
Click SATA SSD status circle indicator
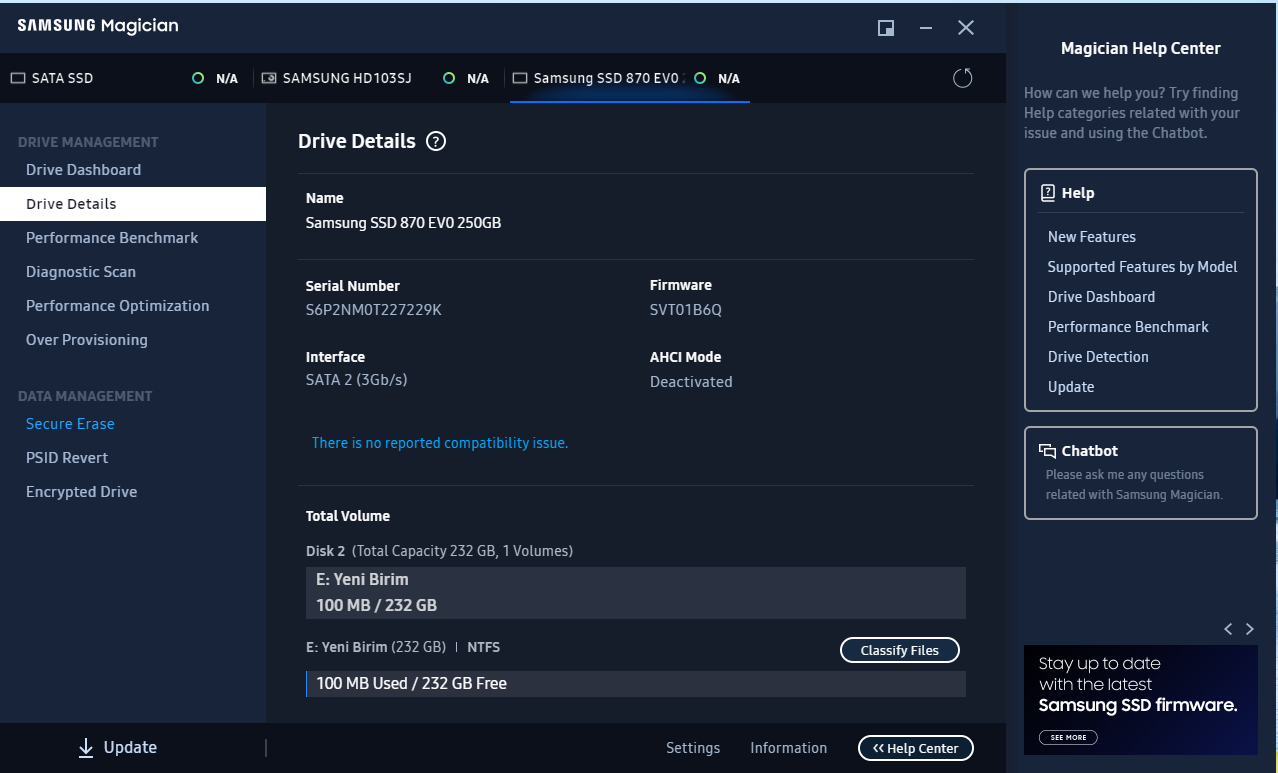click(x=198, y=78)
